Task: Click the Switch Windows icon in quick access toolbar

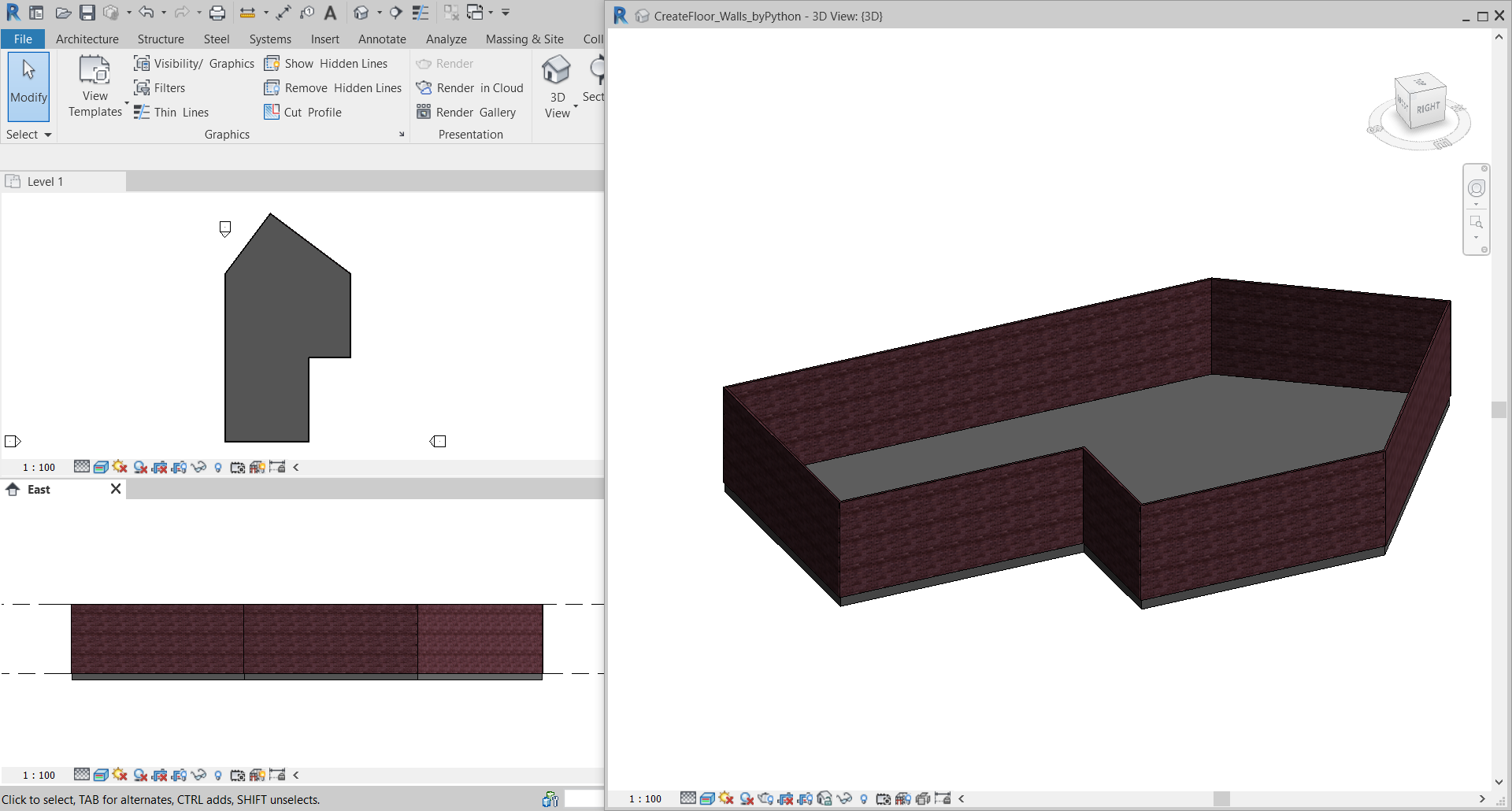Action: pyautogui.click(x=475, y=13)
